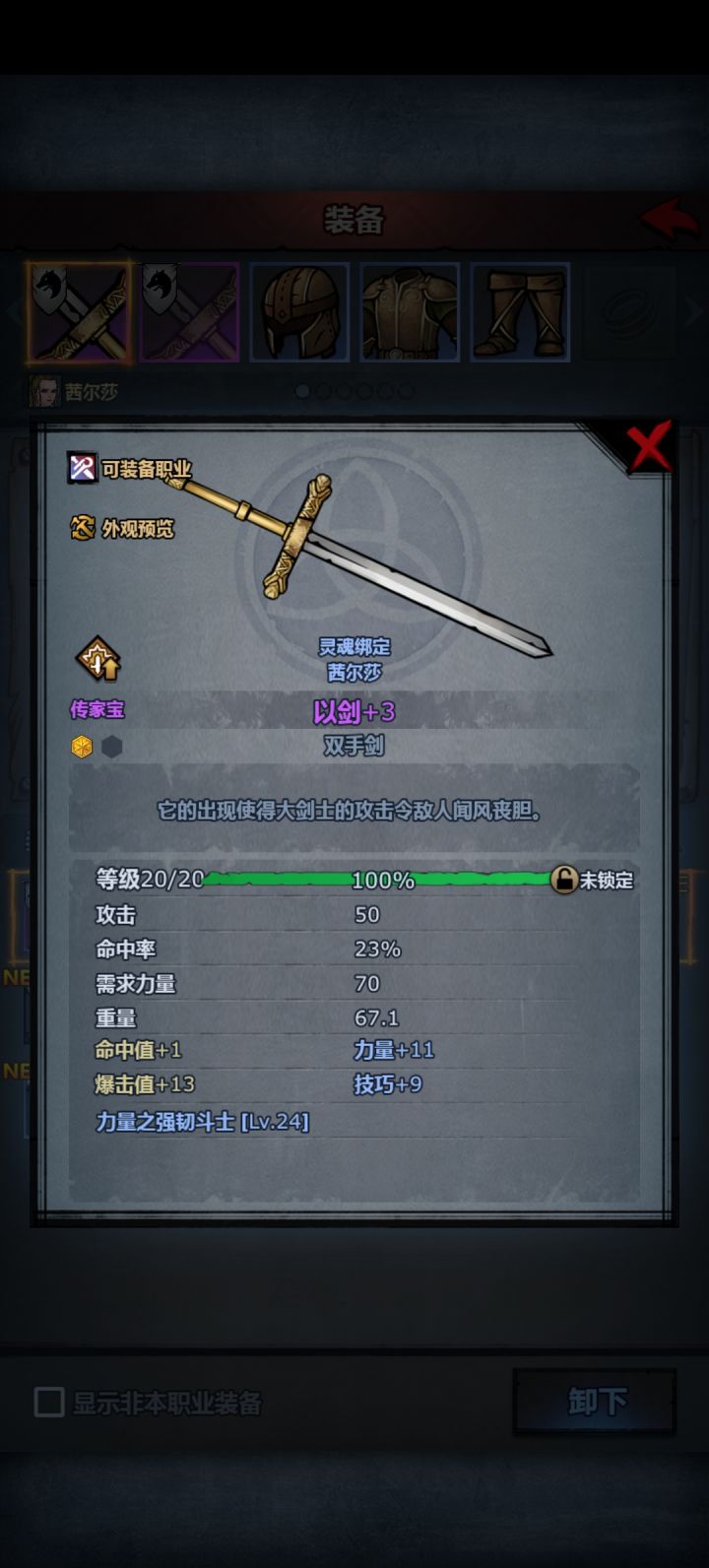Click the 可装备职业 crossed tools icon
The image size is (709, 1568).
click(82, 468)
